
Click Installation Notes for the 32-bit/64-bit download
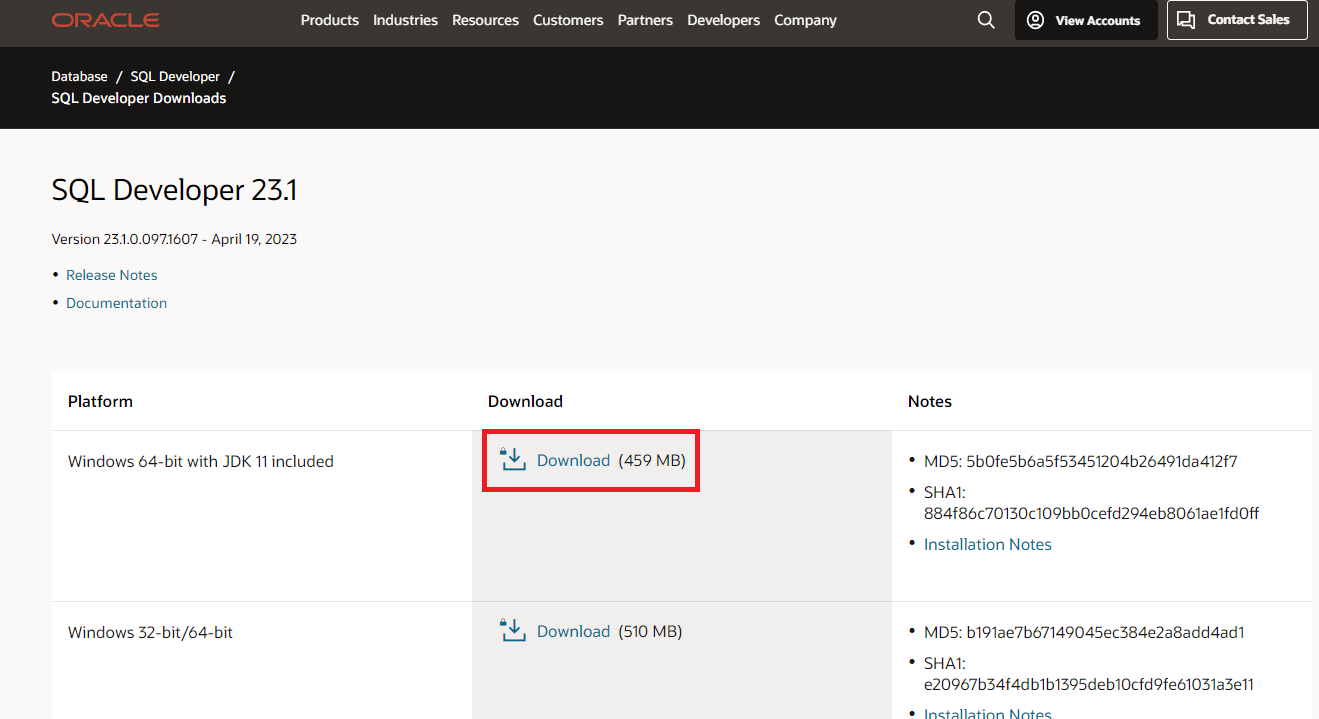point(987,713)
